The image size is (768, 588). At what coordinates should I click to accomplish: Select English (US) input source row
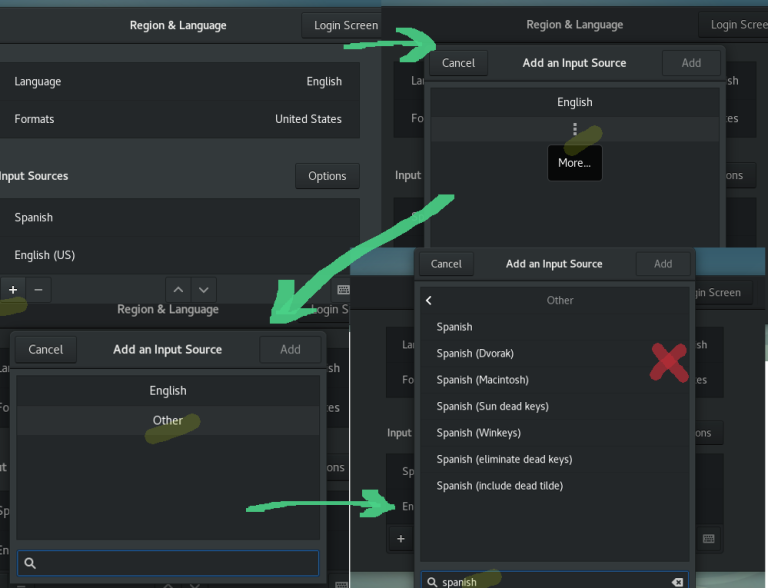(x=178, y=255)
